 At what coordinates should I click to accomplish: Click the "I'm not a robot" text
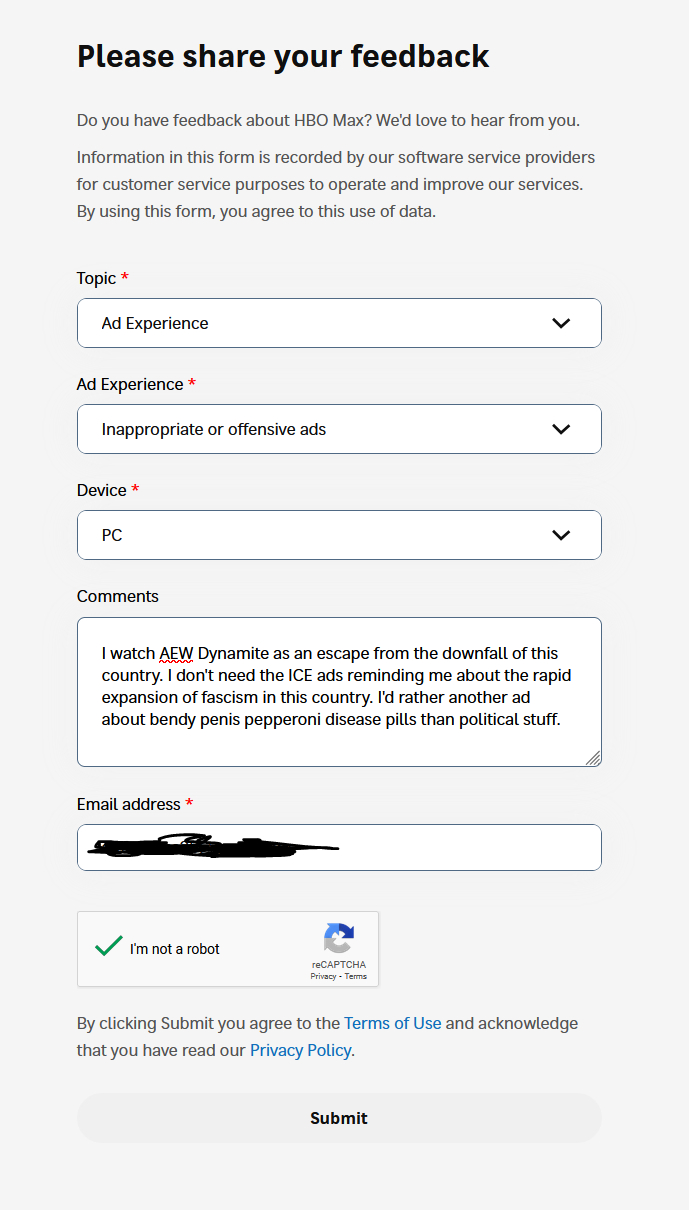[x=175, y=949]
